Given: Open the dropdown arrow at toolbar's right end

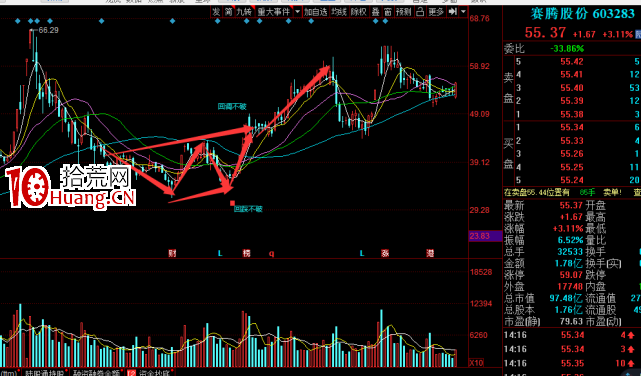Looking at the screenshot, I should pos(463,12).
